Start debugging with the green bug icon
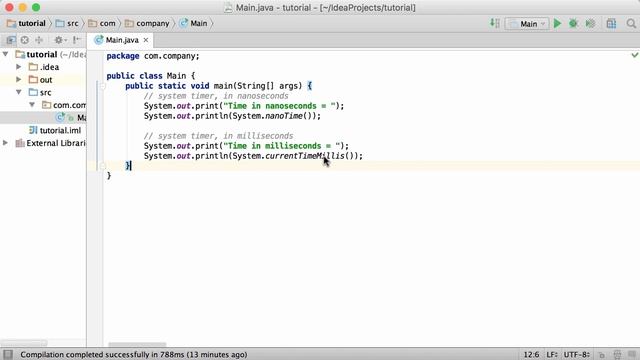The width and height of the screenshot is (640, 360). (573, 24)
